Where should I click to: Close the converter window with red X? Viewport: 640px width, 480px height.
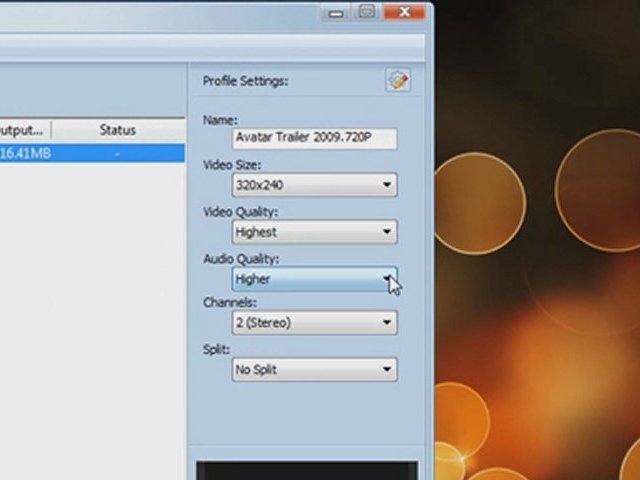pos(405,12)
